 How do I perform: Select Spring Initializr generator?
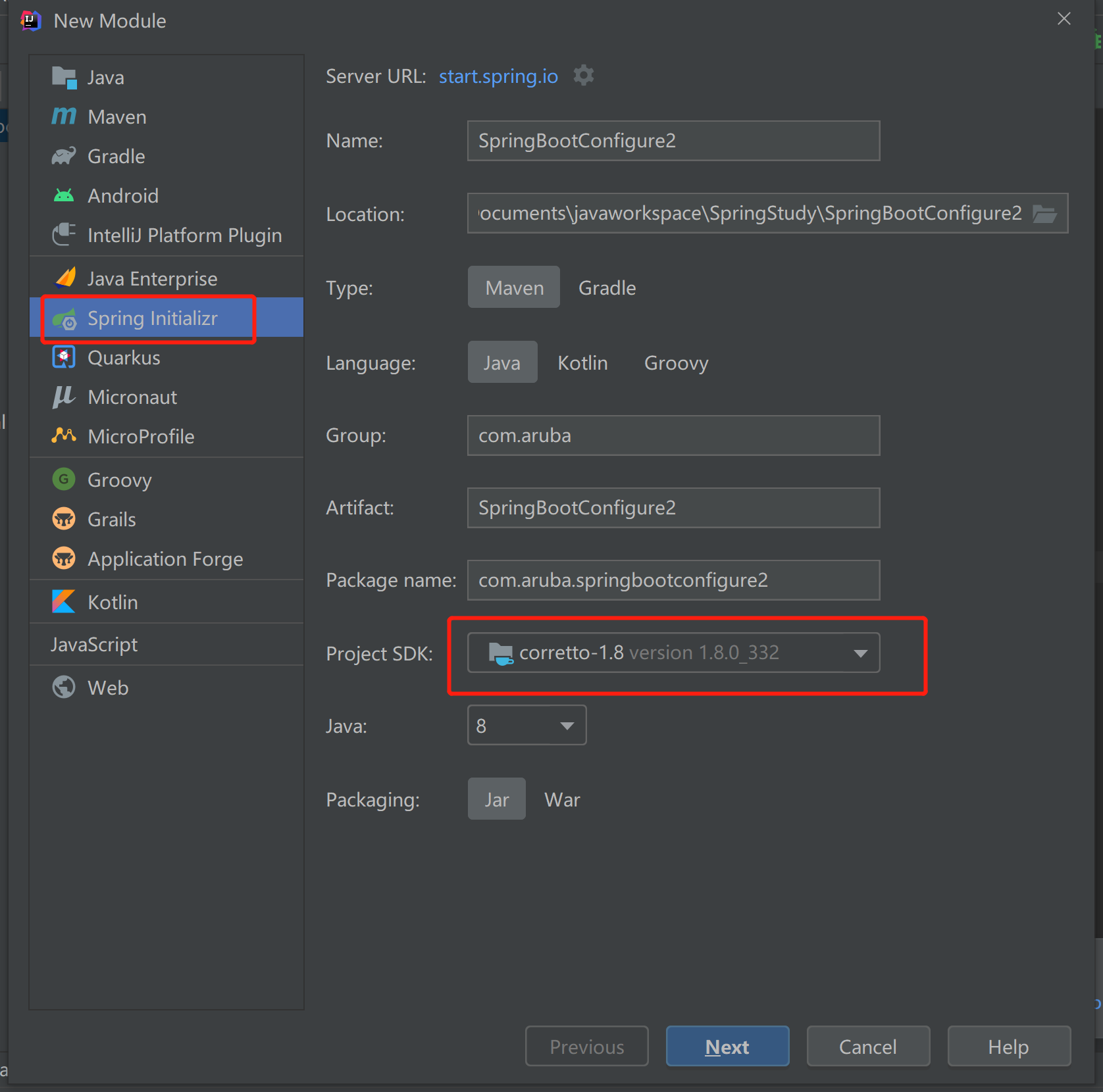tap(167, 318)
